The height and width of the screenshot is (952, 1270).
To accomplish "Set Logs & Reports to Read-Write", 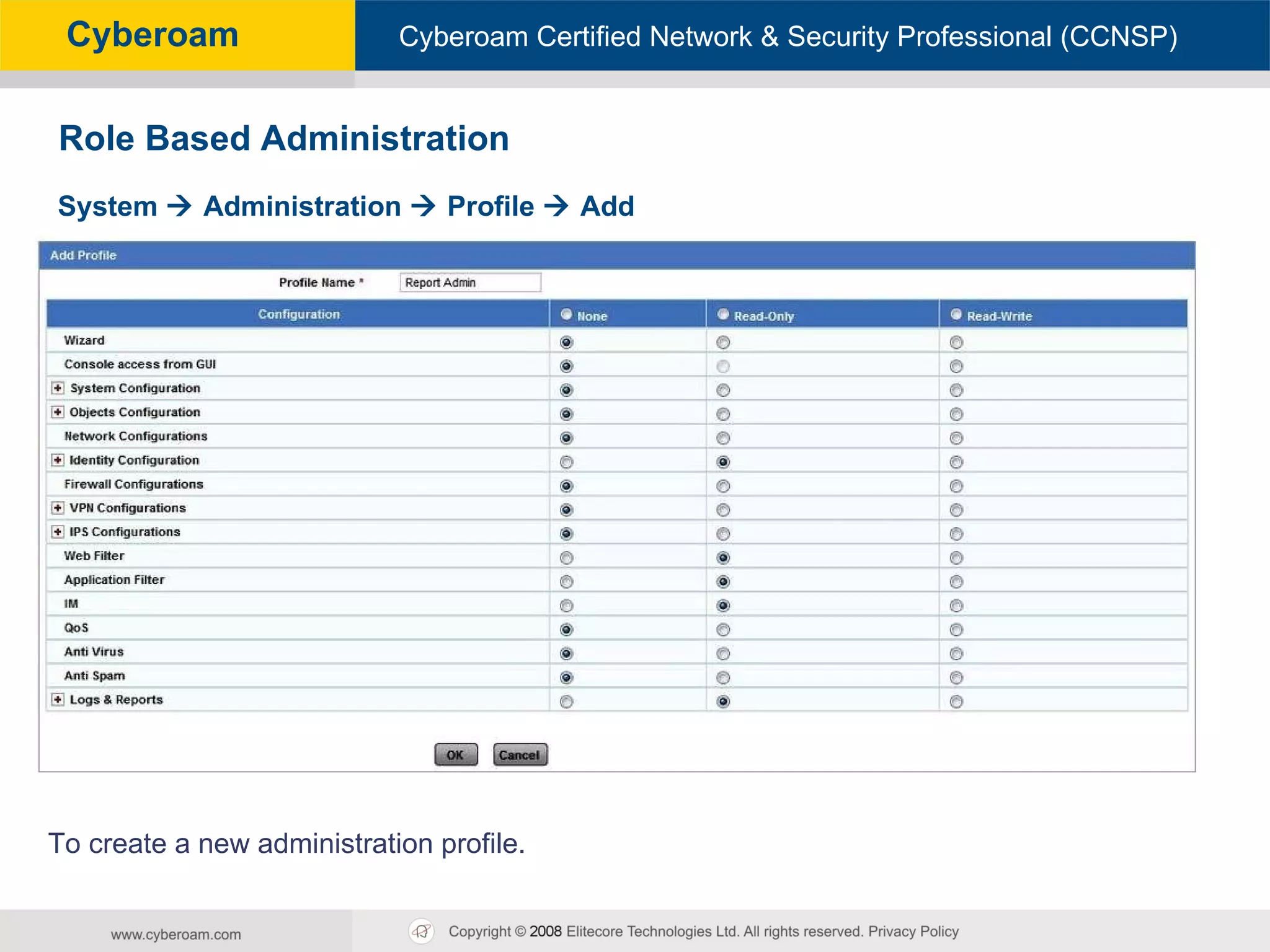I will (x=956, y=702).
